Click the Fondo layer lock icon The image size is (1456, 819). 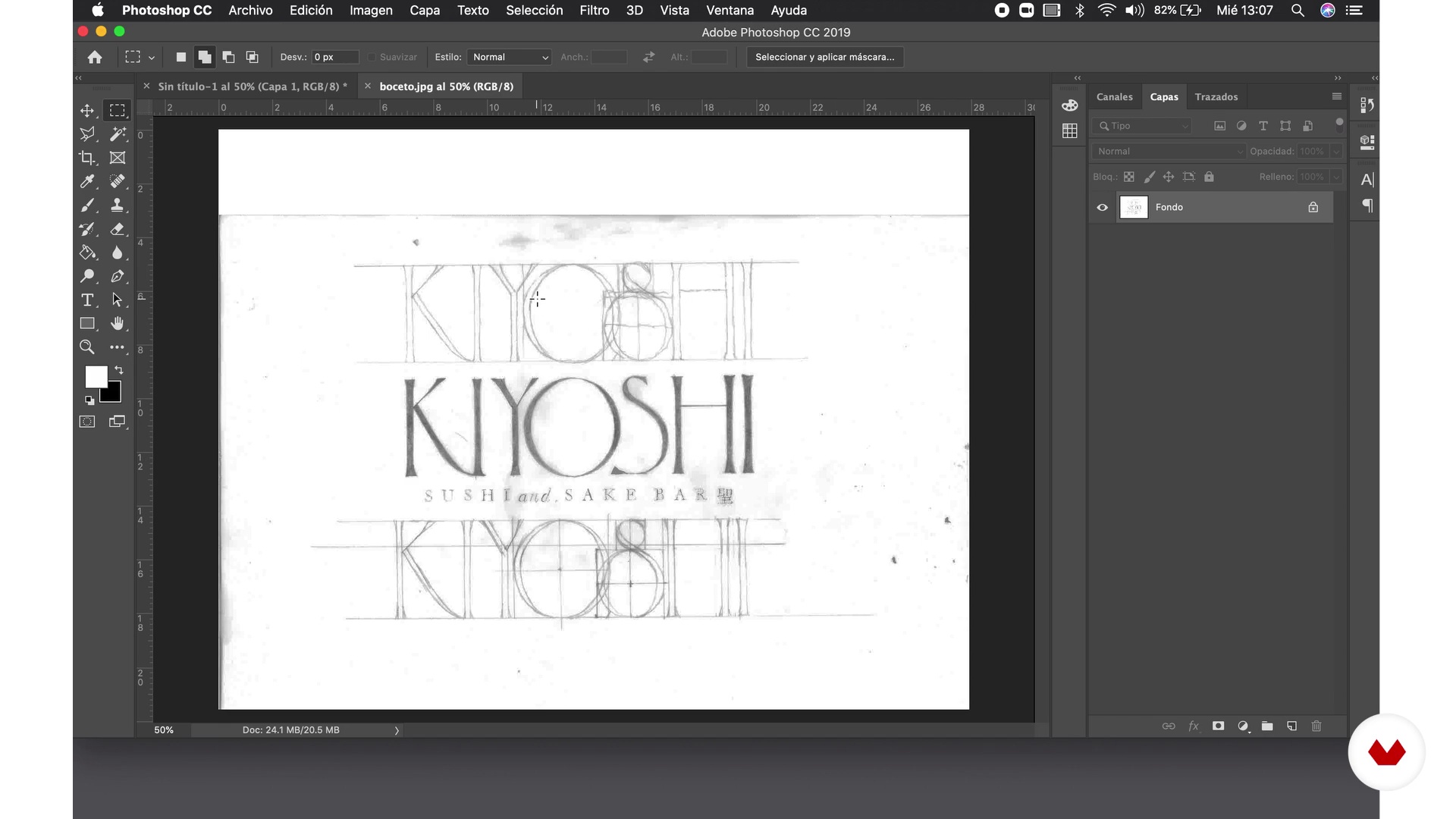(x=1313, y=207)
